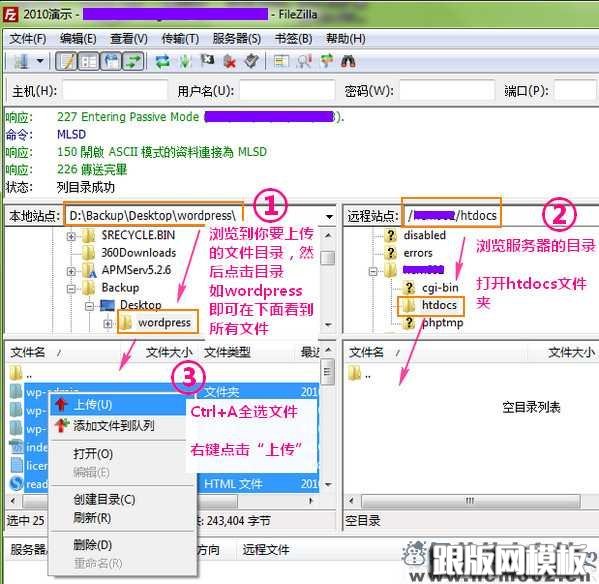Toggle directory comparison

point(304,61)
